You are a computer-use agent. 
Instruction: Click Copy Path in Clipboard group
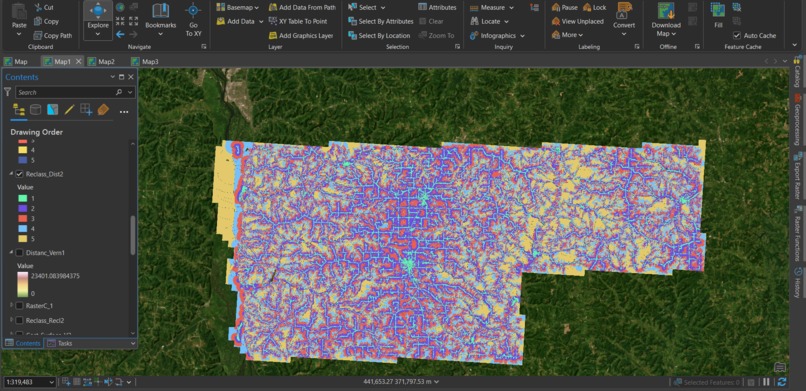point(52,35)
